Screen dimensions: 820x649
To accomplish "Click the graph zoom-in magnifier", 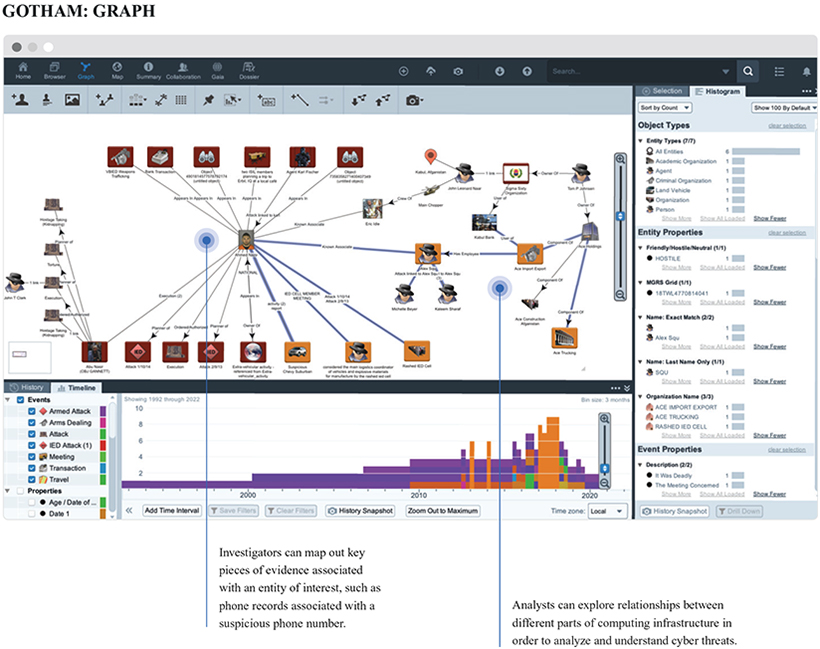I will pos(620,159).
